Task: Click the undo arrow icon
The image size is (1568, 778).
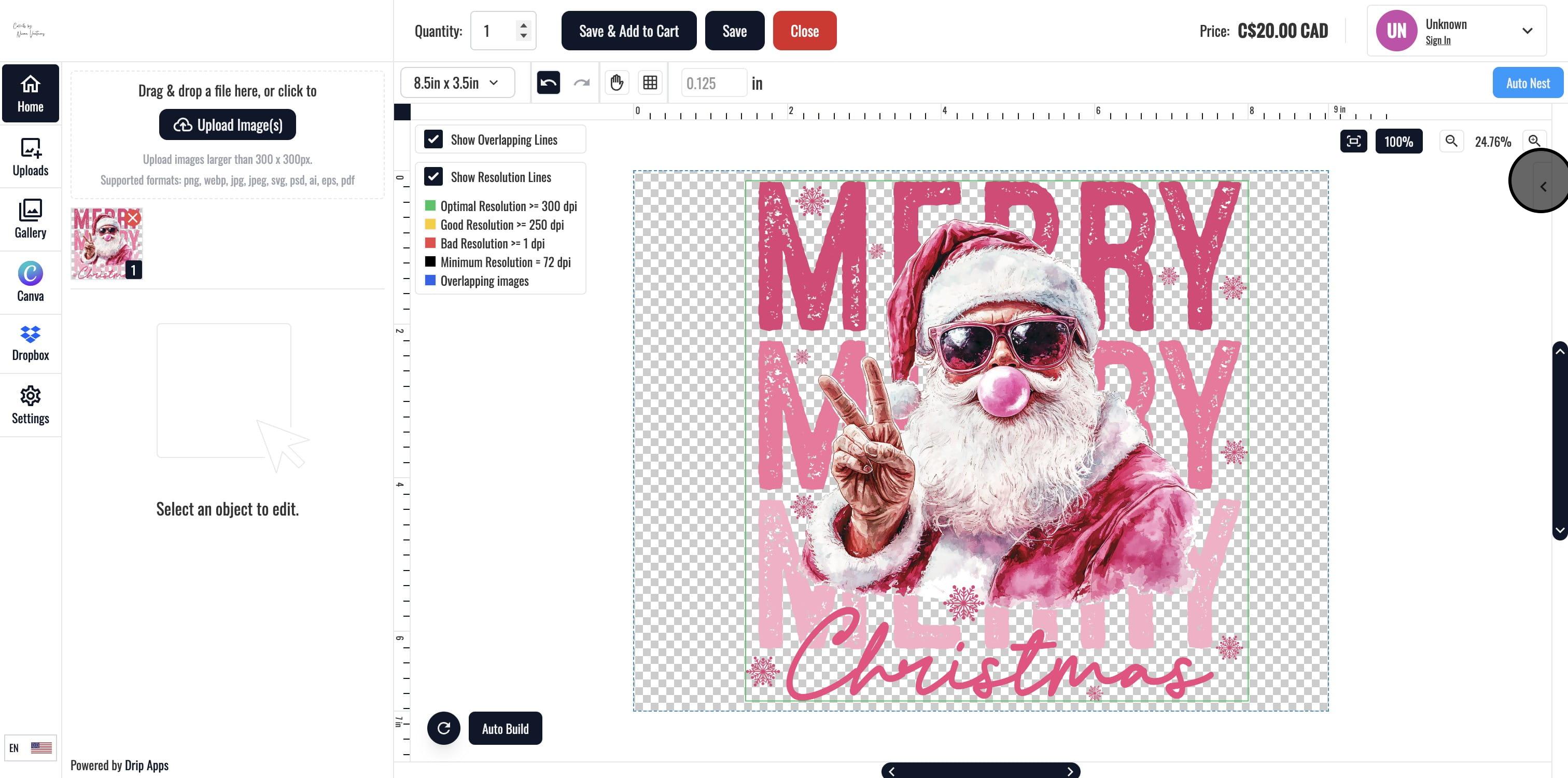Action: click(x=548, y=83)
